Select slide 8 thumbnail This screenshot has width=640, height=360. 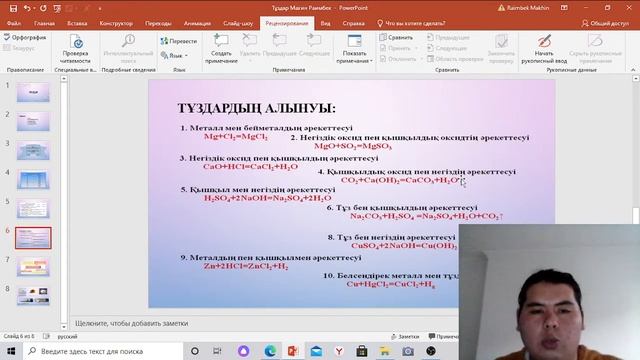click(x=33, y=296)
